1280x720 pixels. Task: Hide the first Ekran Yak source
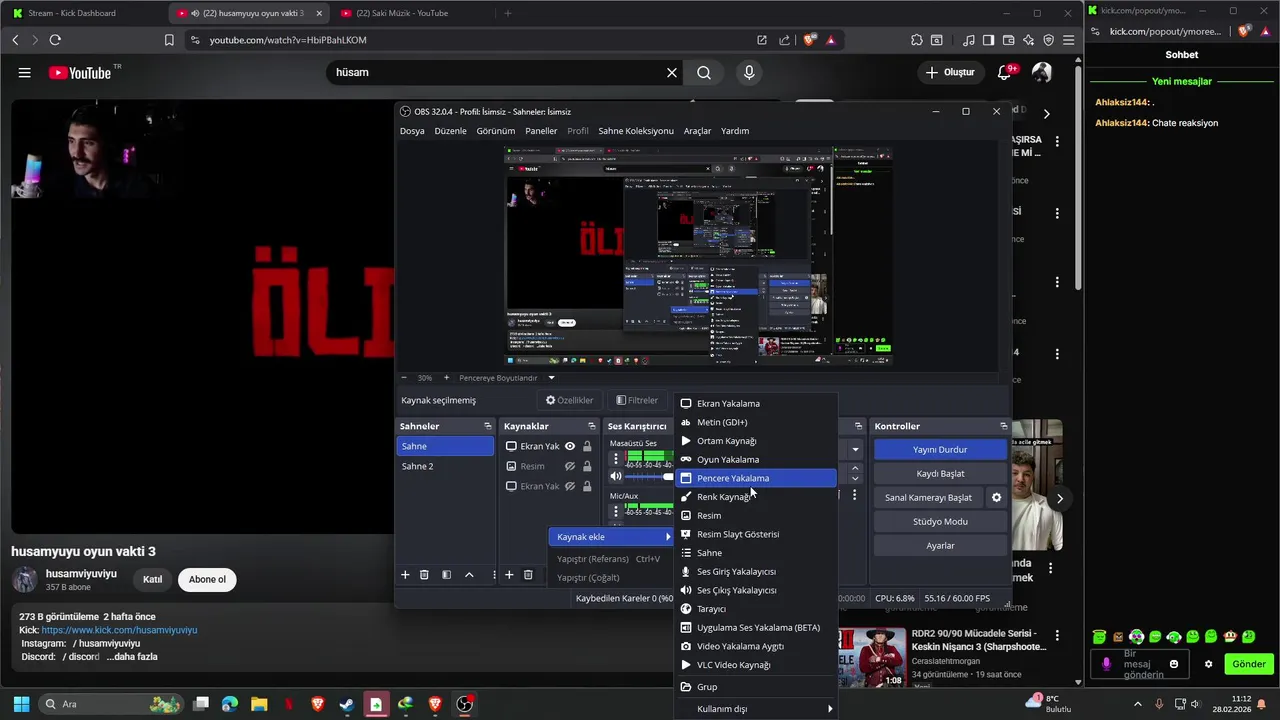pyautogui.click(x=570, y=447)
